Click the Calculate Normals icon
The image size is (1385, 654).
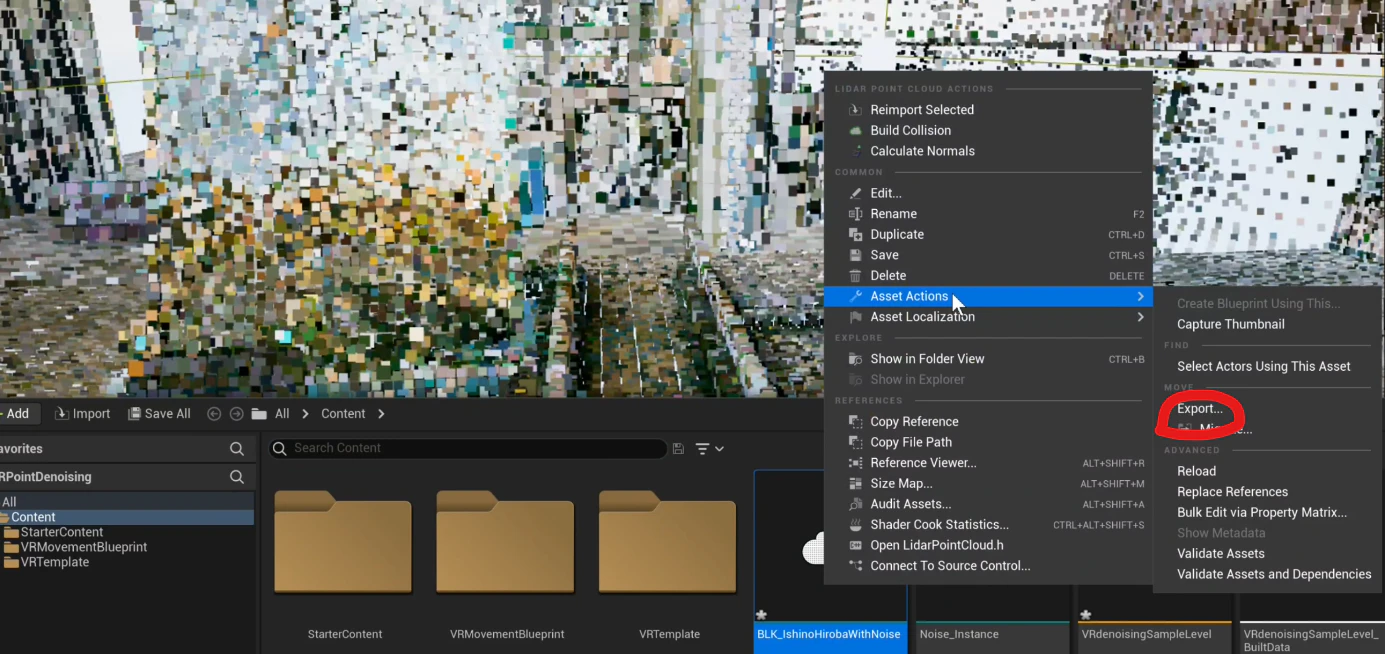855,151
